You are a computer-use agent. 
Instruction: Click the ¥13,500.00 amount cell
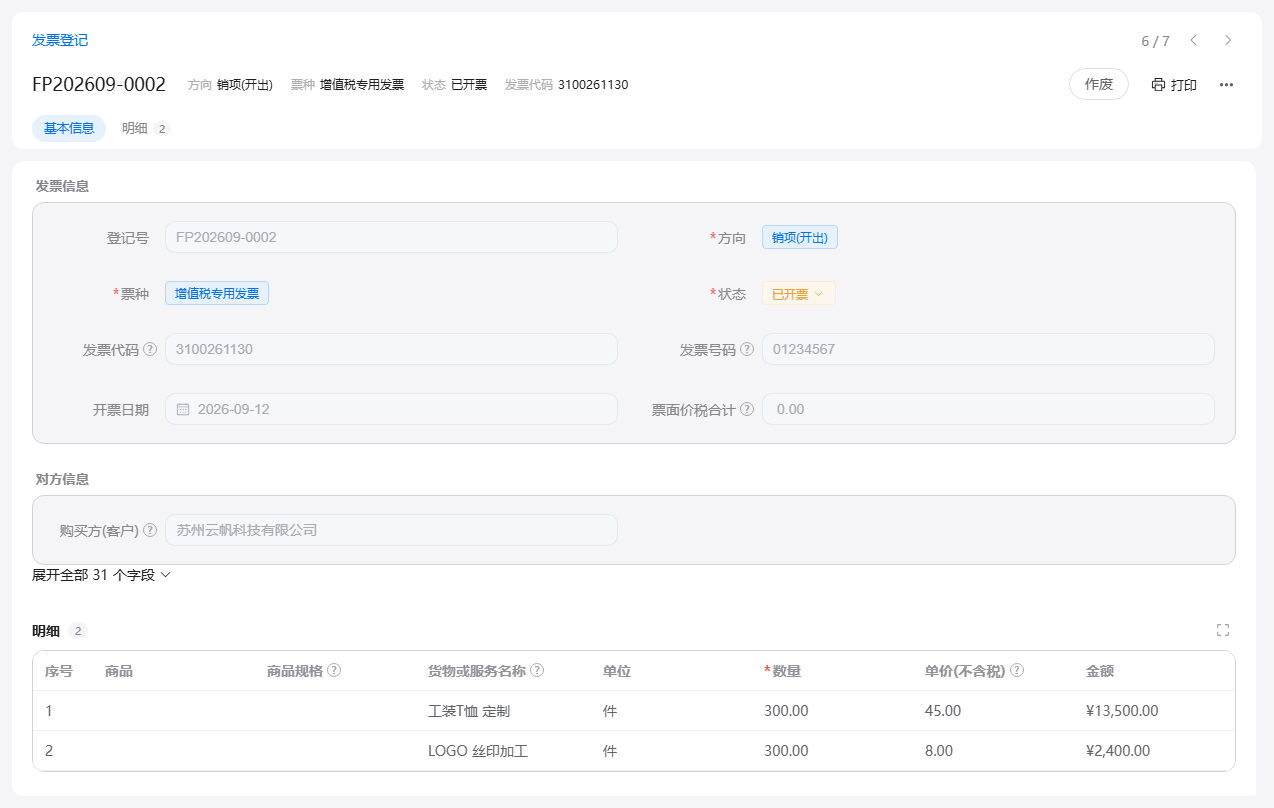click(1122, 711)
